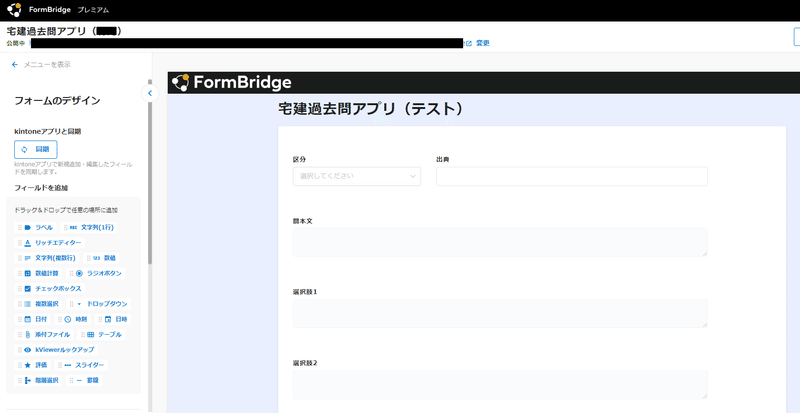Image resolution: width=800 pixels, height=413 pixels.
Task: Click the 公開中 status text
Action: click(15, 43)
